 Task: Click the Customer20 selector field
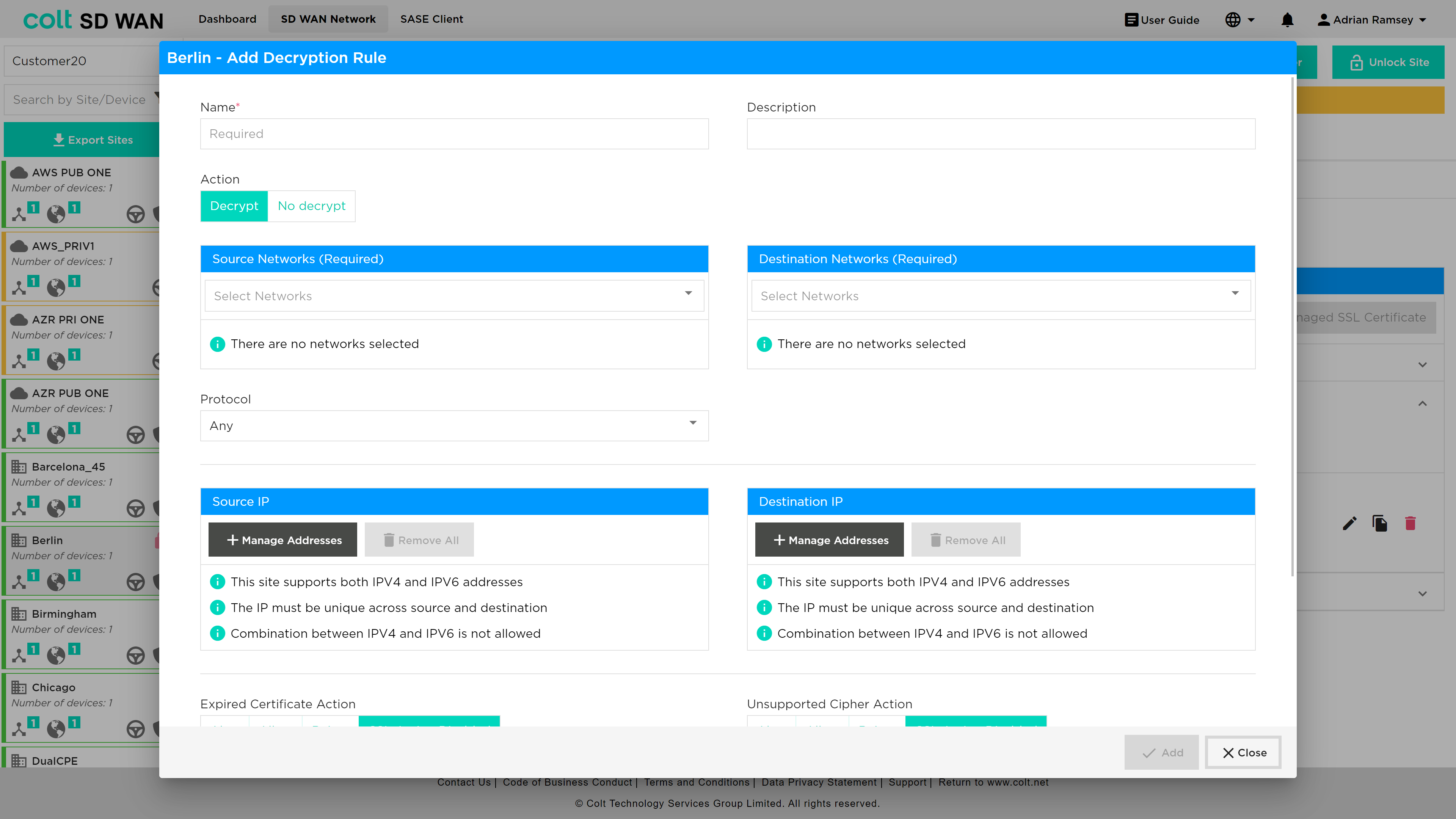82,61
